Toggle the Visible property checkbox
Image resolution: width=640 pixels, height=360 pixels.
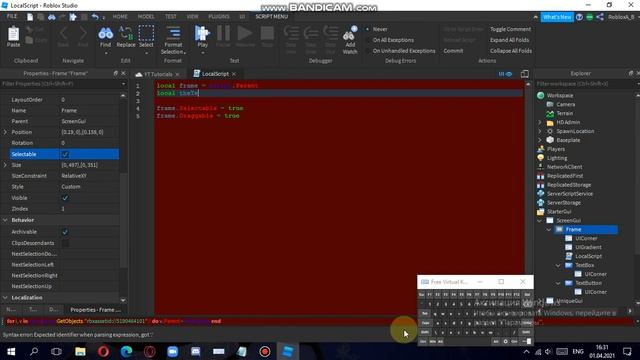[65, 198]
